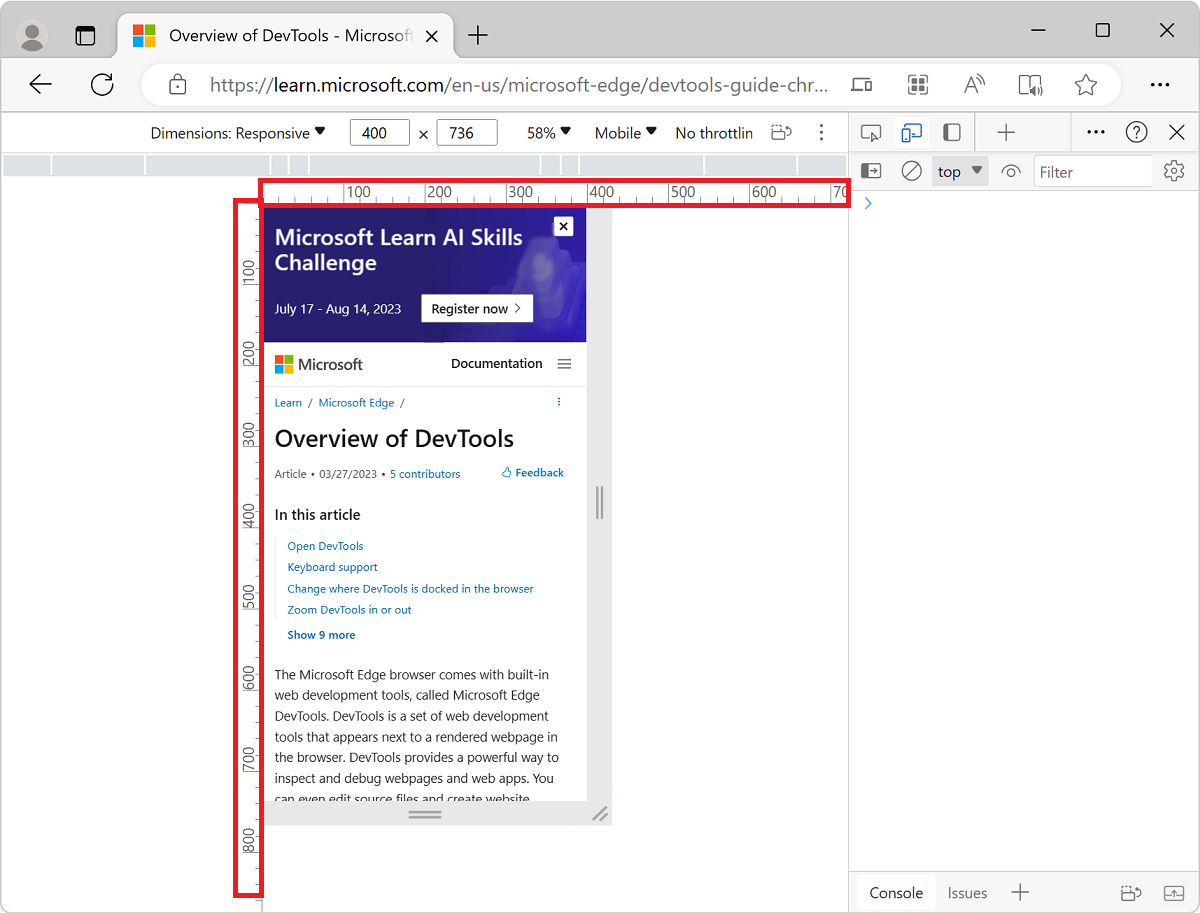Image resolution: width=1200 pixels, height=913 pixels.
Task: Open the Mobile device type dropdown
Action: [x=625, y=133]
